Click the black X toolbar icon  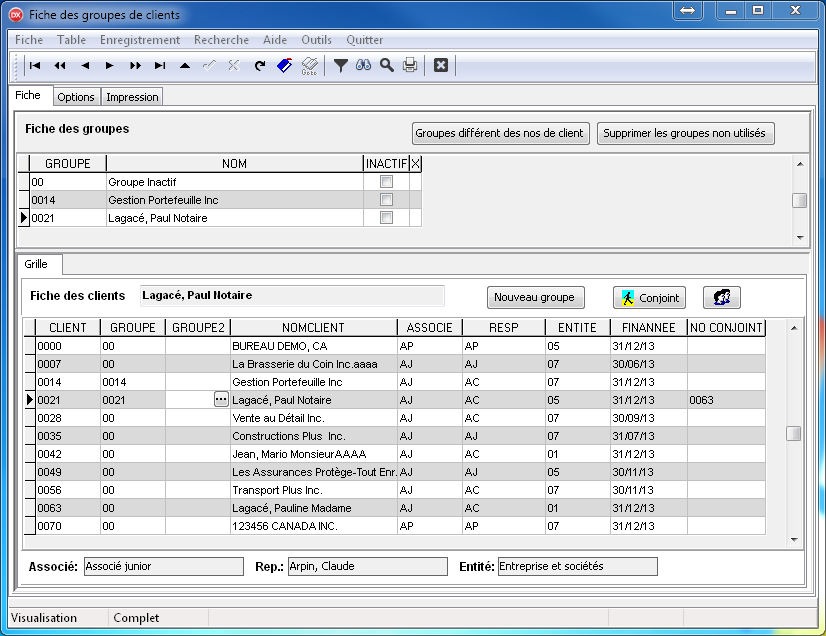tap(440, 66)
